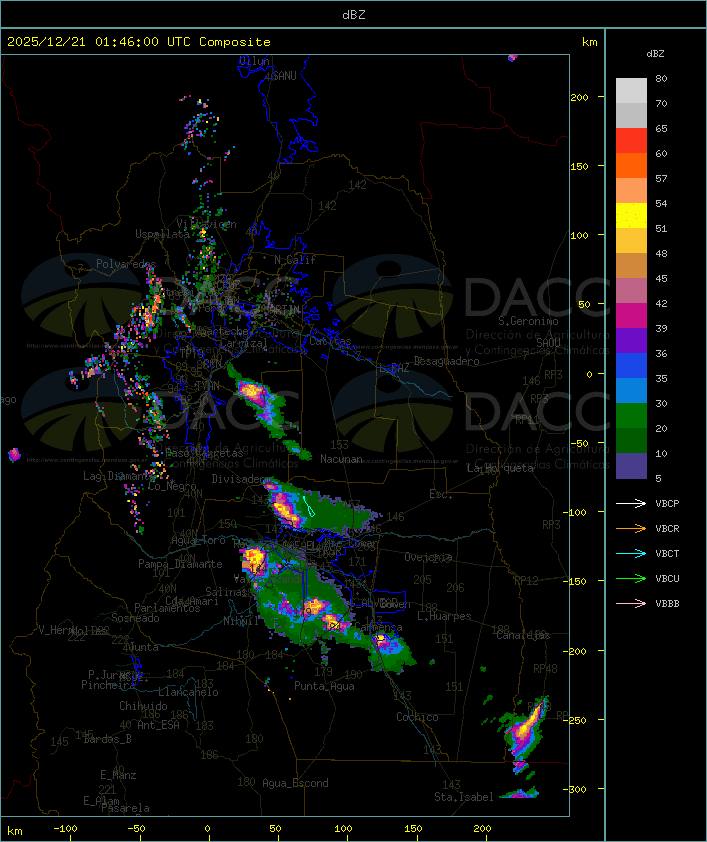Click the 'dBZ' title at top center

354,14
